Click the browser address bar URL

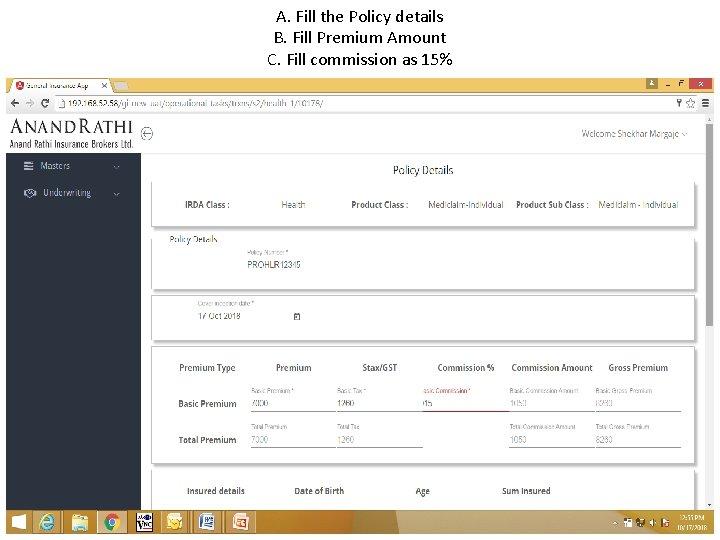(x=195, y=103)
